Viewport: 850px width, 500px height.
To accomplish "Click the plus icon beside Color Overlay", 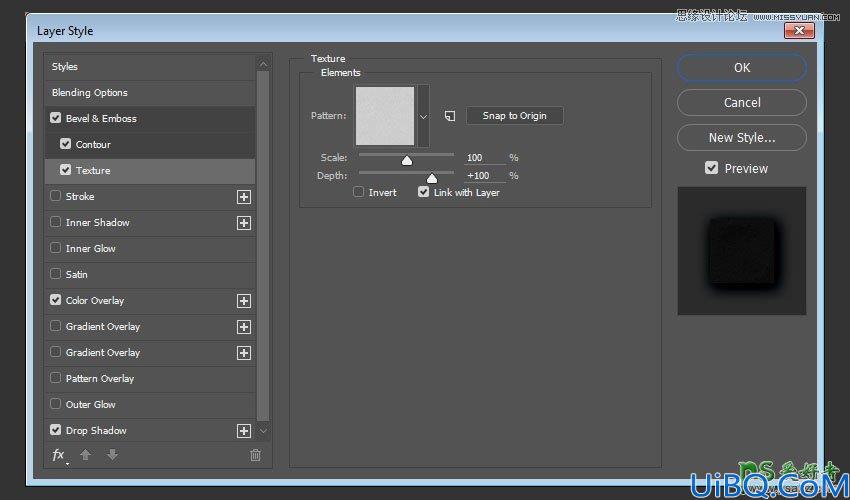I will click(x=244, y=301).
